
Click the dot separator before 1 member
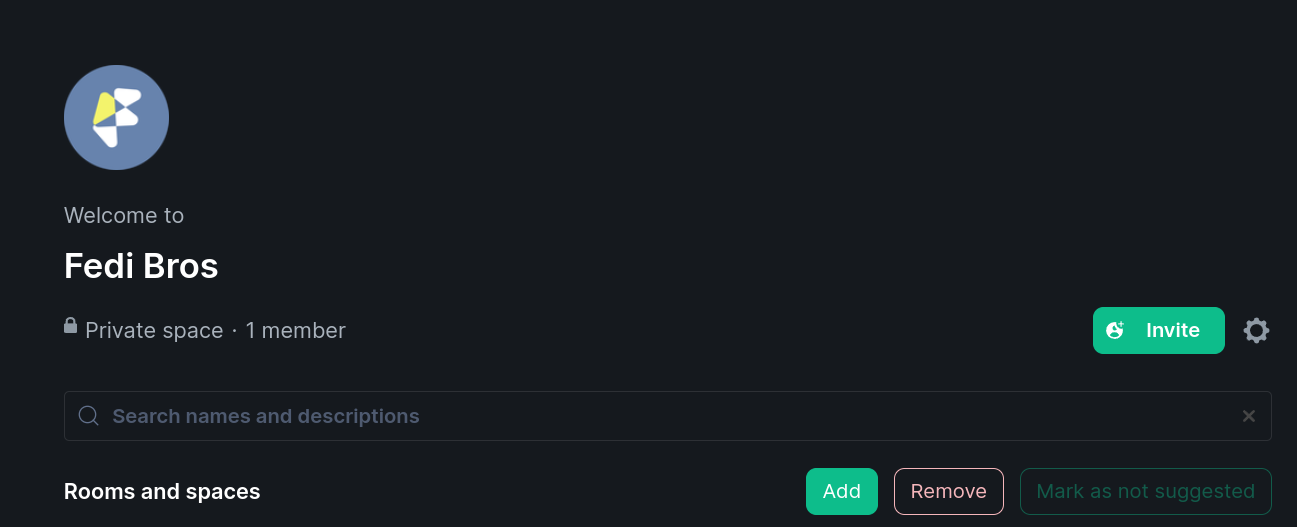coord(234,331)
